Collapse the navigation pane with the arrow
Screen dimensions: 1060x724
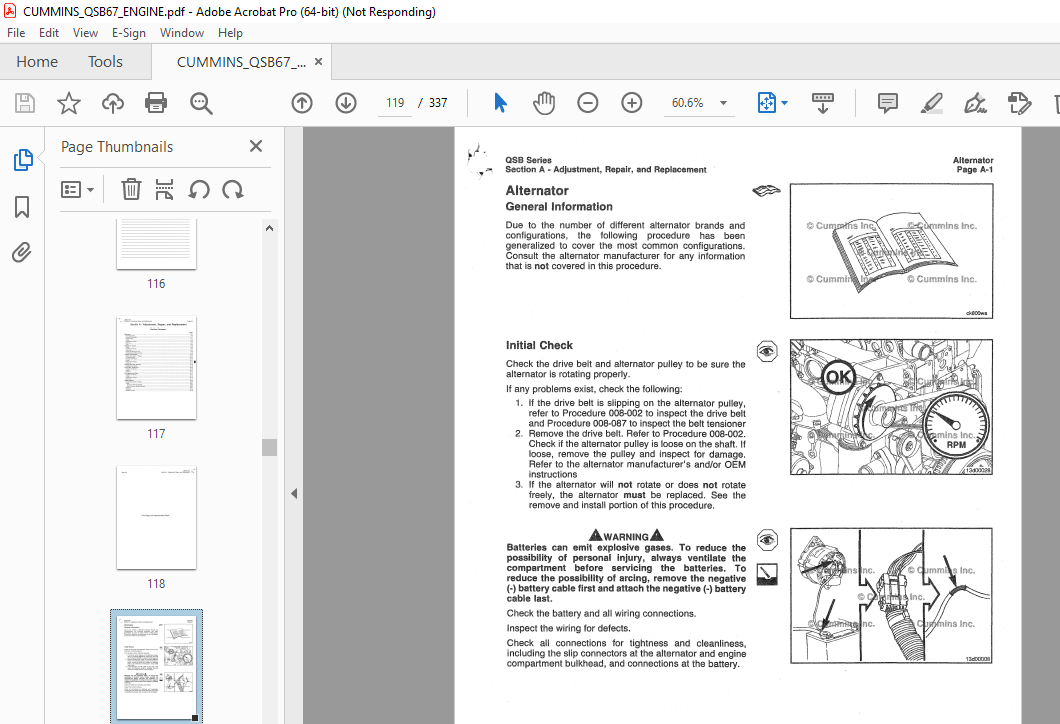pos(294,493)
